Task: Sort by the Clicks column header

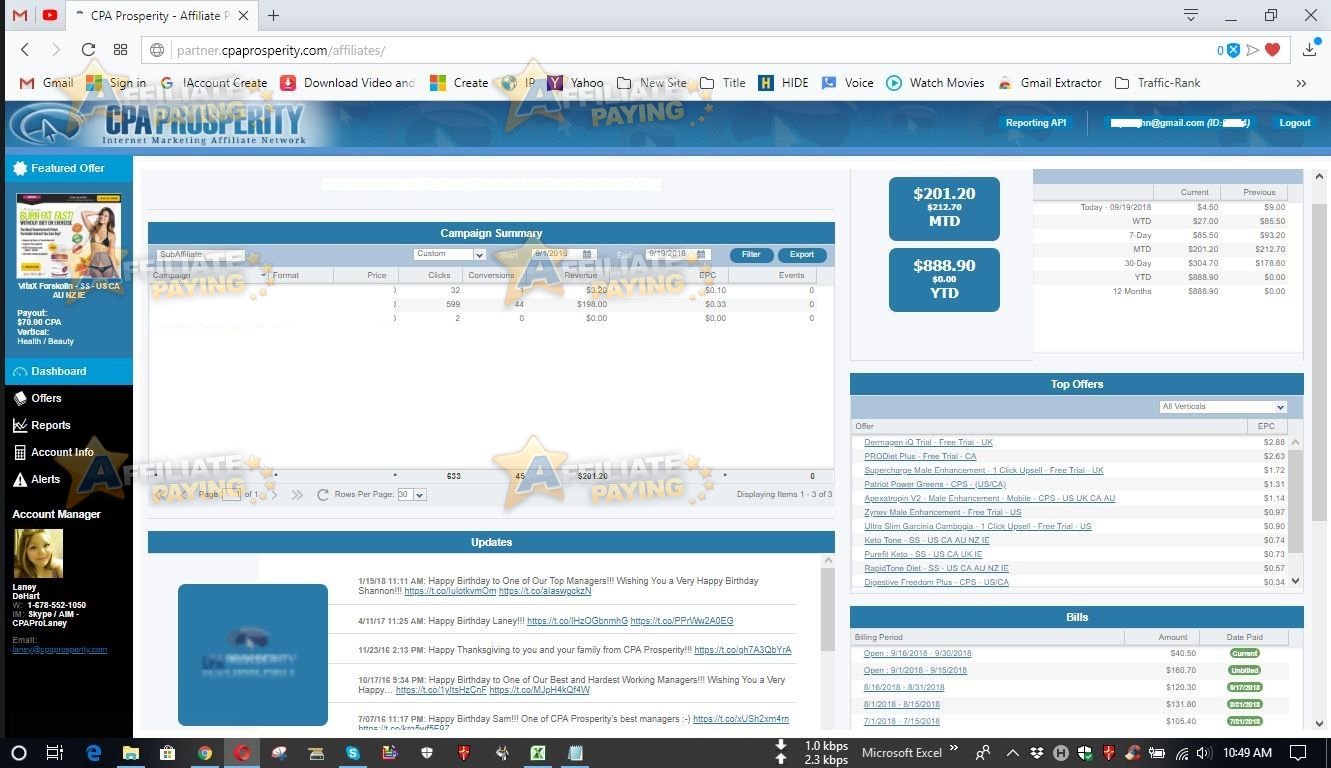Action: [x=440, y=275]
